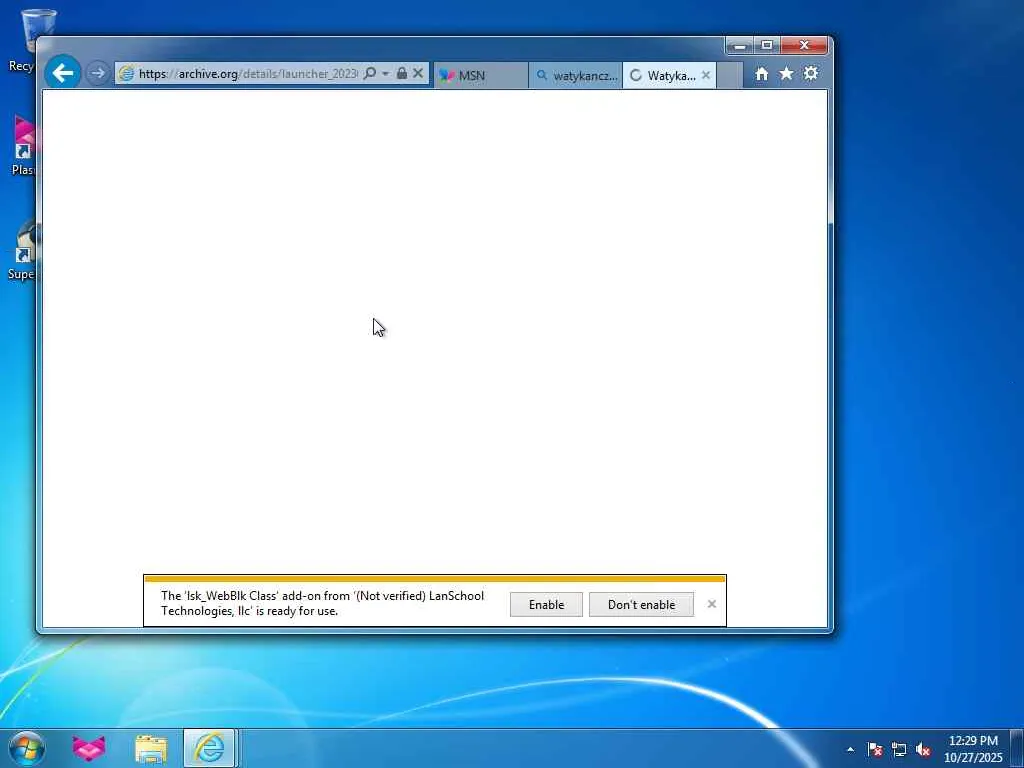1024x768 pixels.
Task: Switch to the watykancz... search tab
Action: click(x=575, y=75)
